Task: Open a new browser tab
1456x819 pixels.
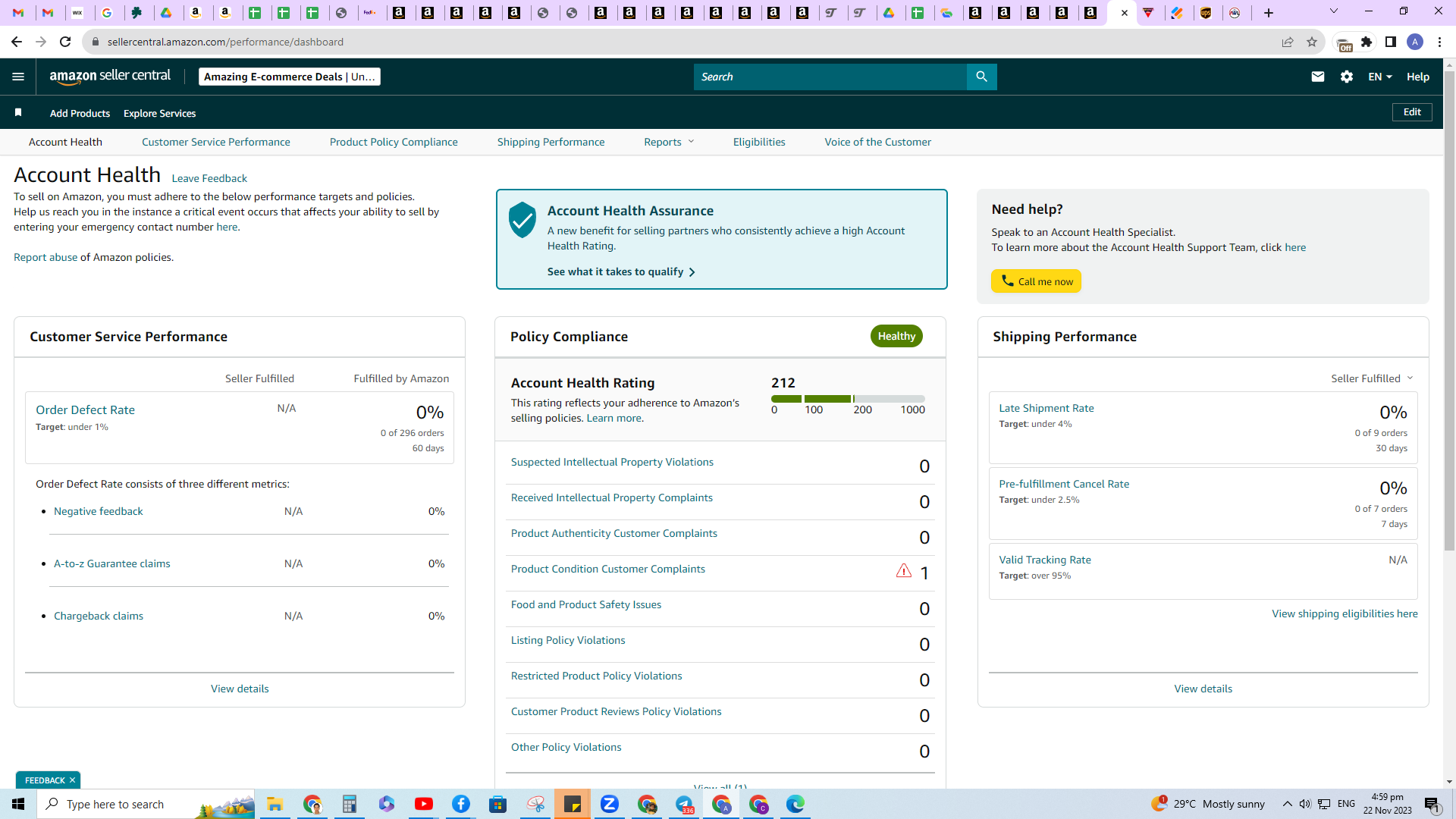Action: tap(1269, 13)
